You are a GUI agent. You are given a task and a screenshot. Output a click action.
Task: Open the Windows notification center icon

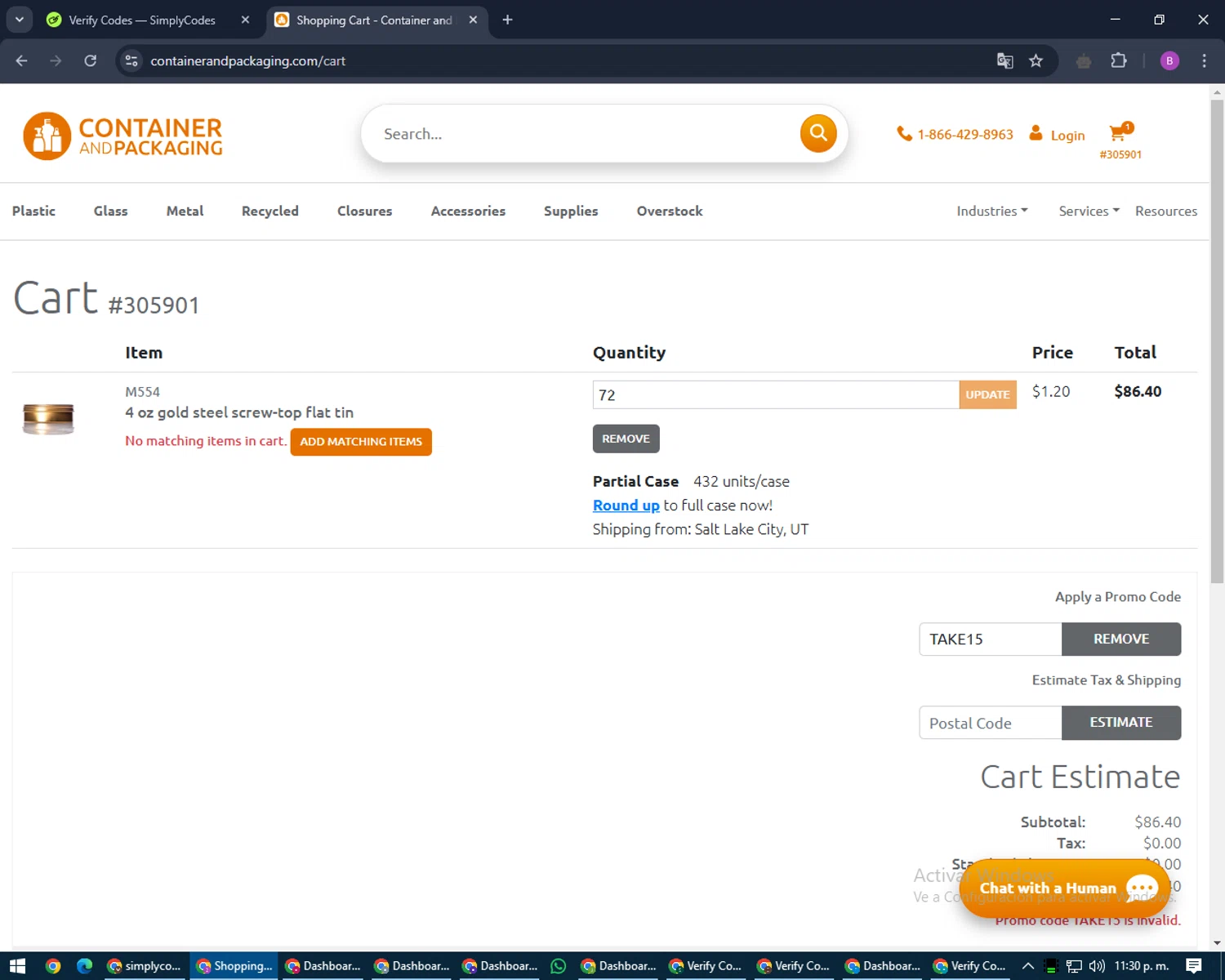(x=1194, y=966)
